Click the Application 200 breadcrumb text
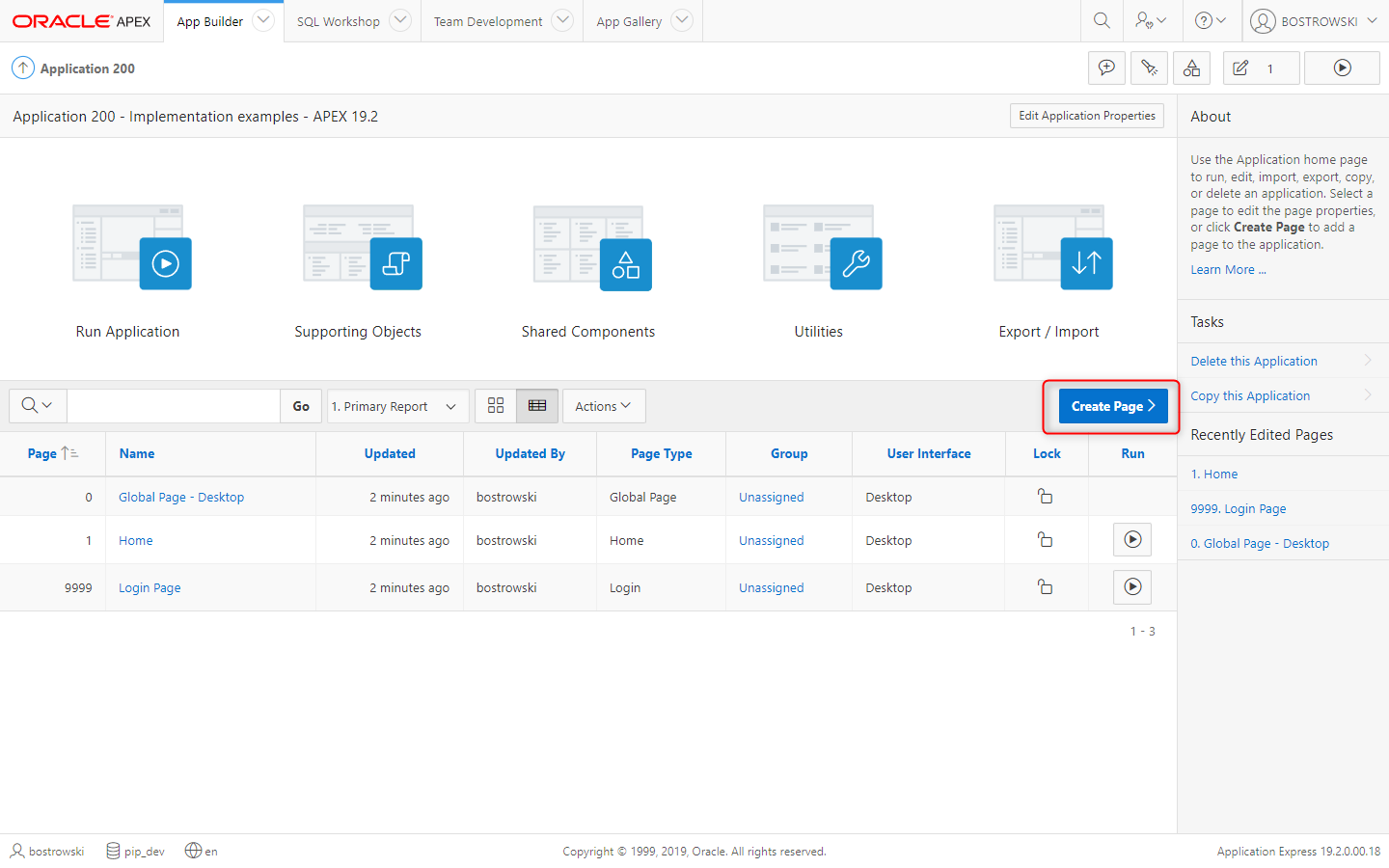 coord(88,68)
